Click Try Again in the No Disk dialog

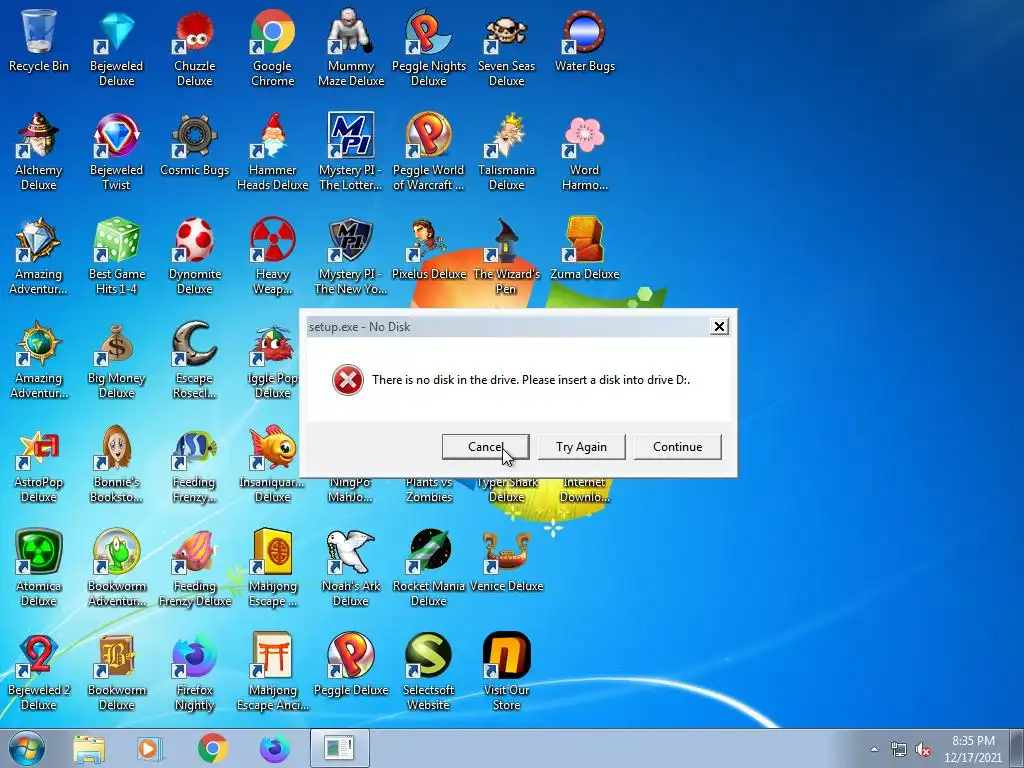[x=581, y=447]
